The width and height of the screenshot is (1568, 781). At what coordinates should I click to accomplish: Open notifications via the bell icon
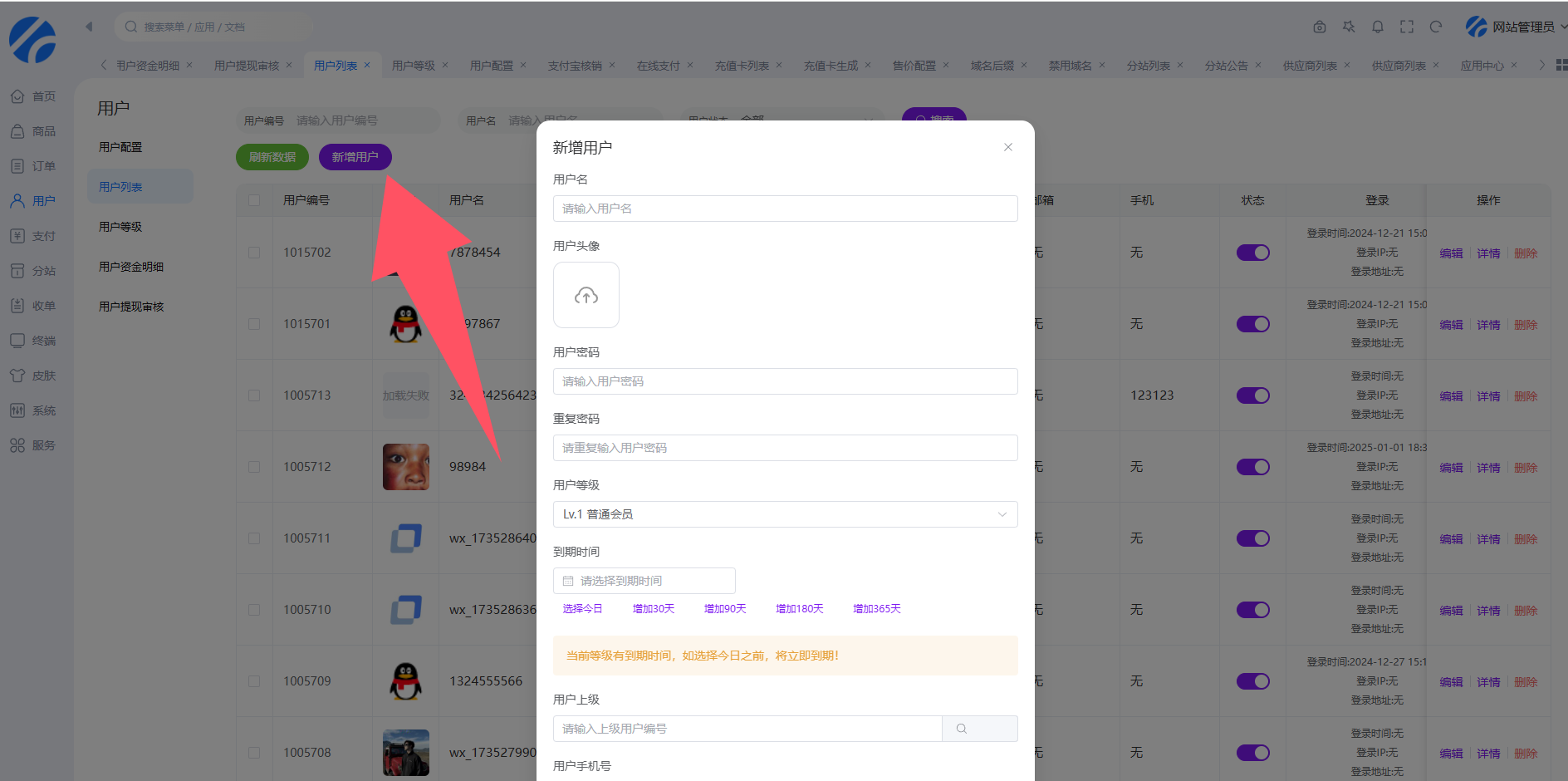(x=1378, y=26)
